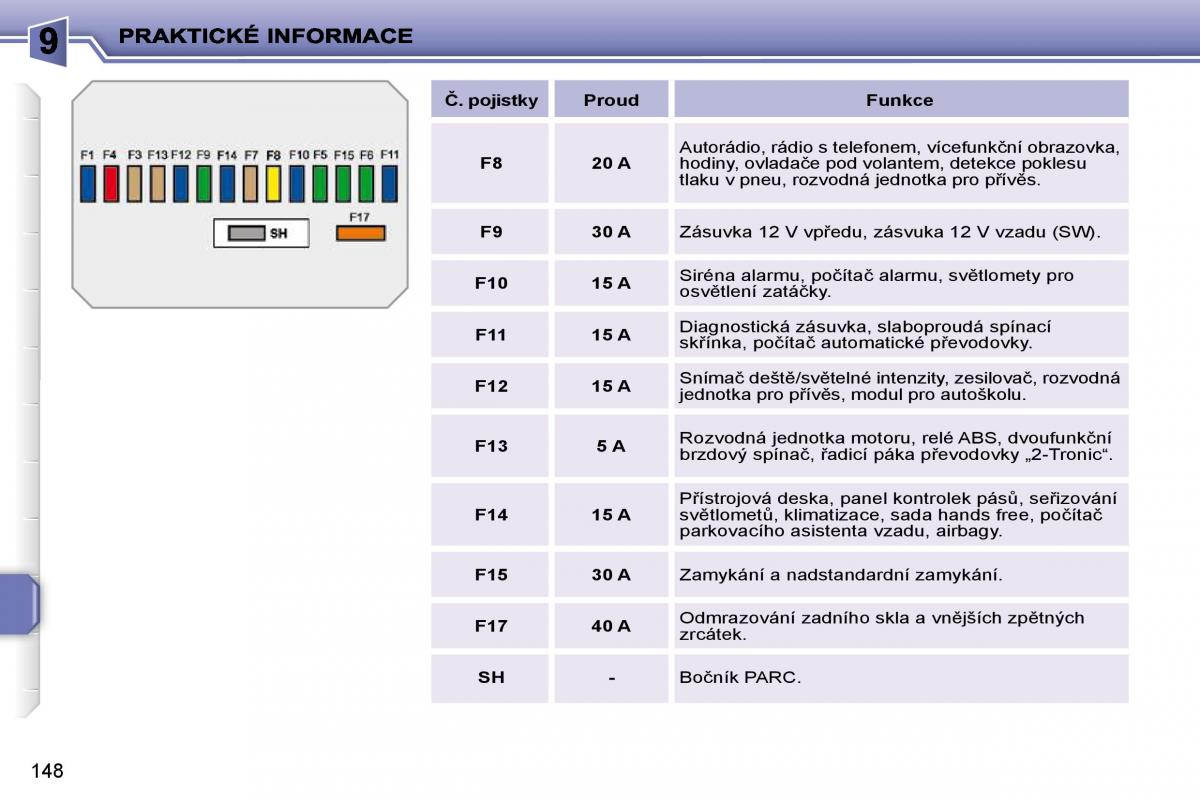Screen dimensions: 1200x800
Task: Click the green F9 fuse in the diagram
Action: coord(204,184)
